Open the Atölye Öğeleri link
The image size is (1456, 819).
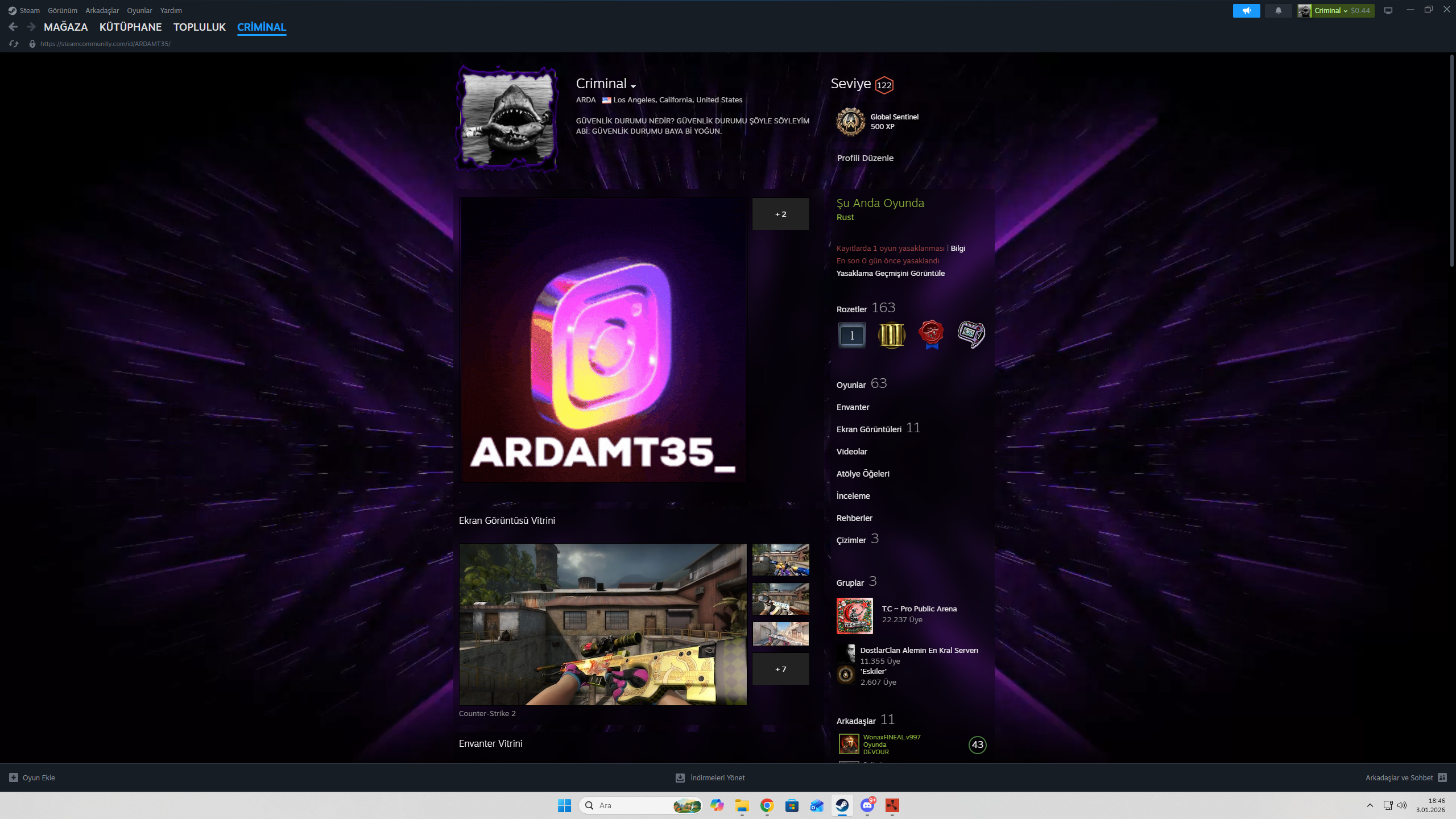[863, 474]
